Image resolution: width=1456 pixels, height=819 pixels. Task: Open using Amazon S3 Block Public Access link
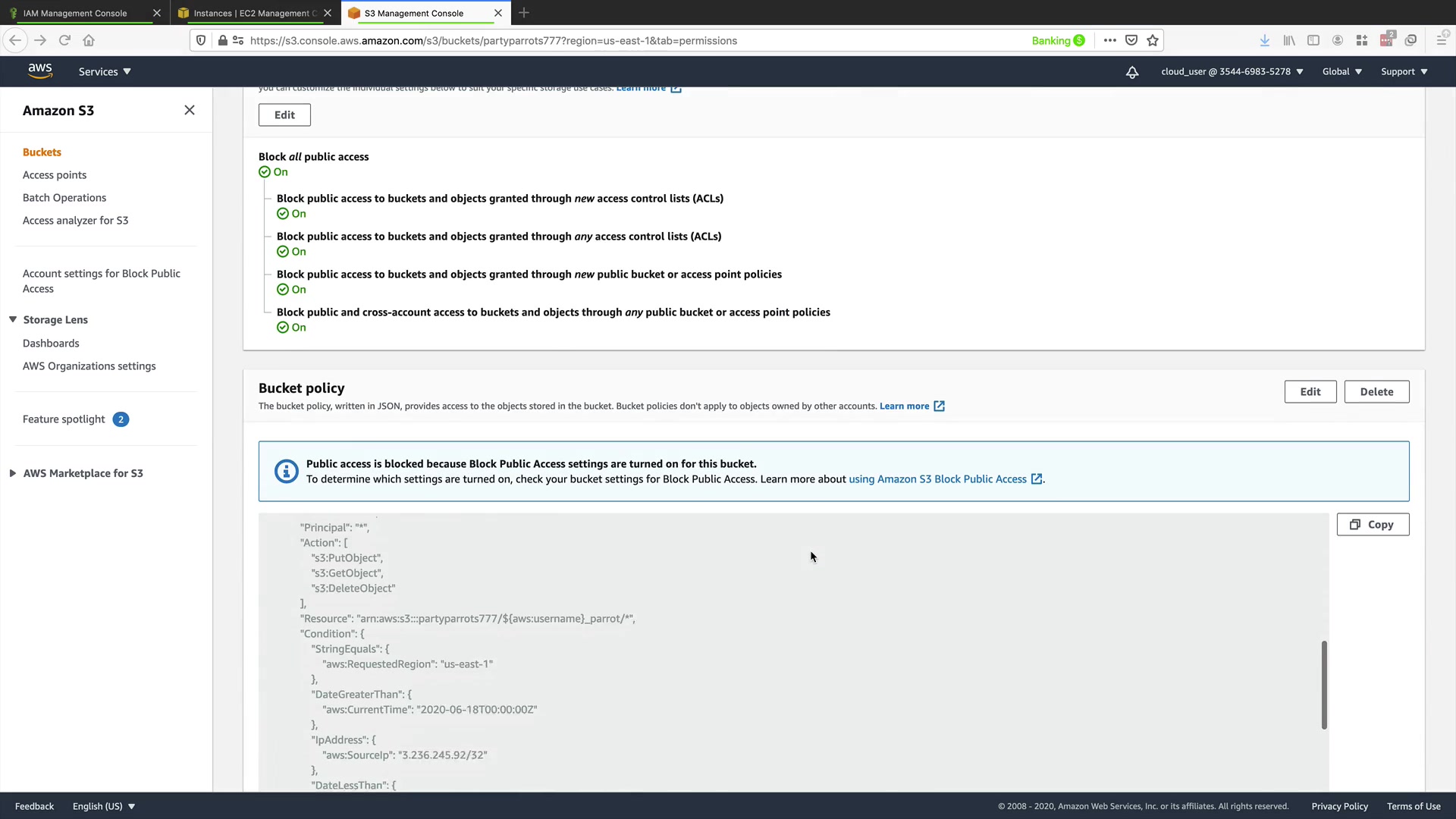click(x=937, y=479)
